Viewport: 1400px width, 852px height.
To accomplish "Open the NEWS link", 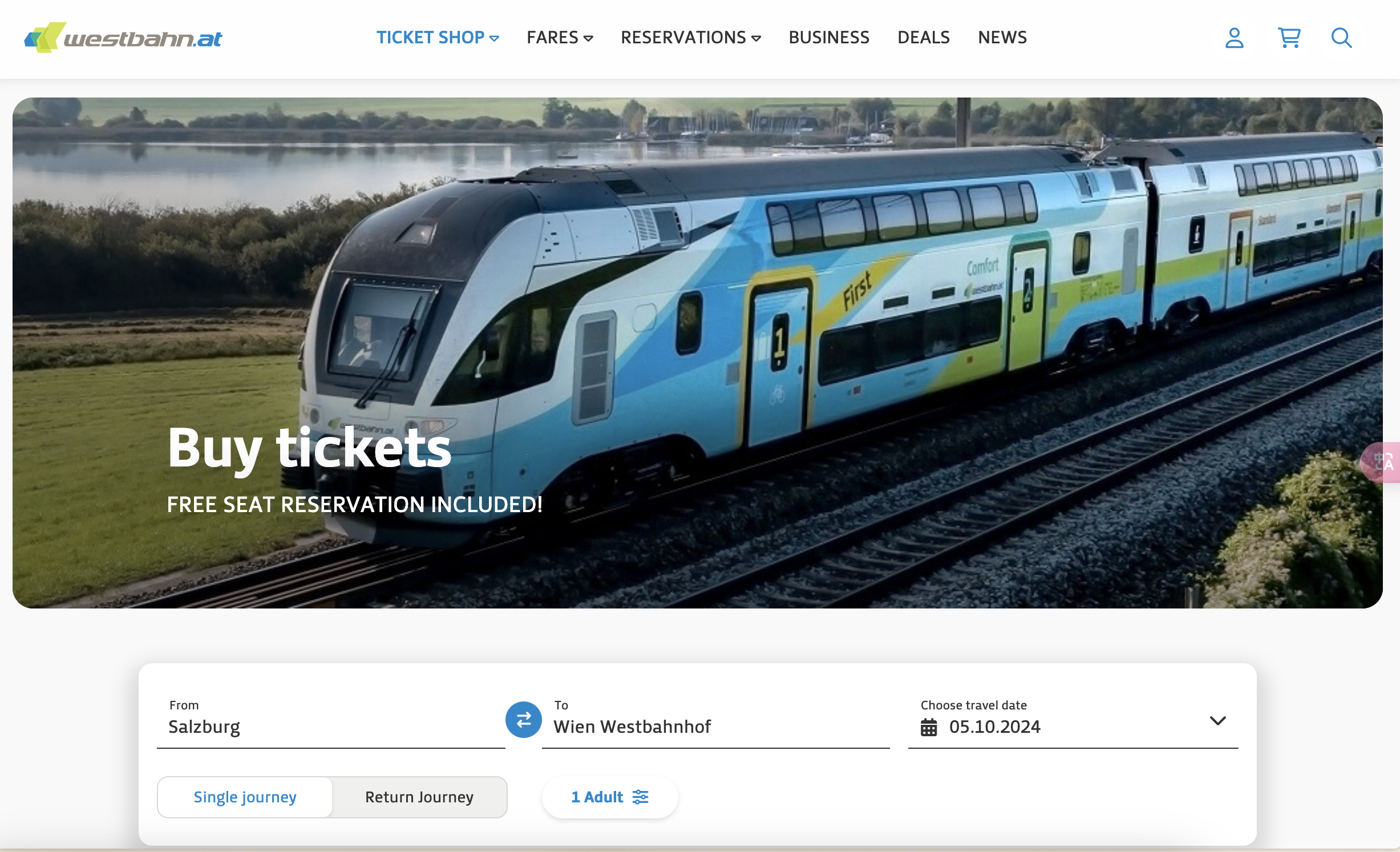I will pos(1002,38).
